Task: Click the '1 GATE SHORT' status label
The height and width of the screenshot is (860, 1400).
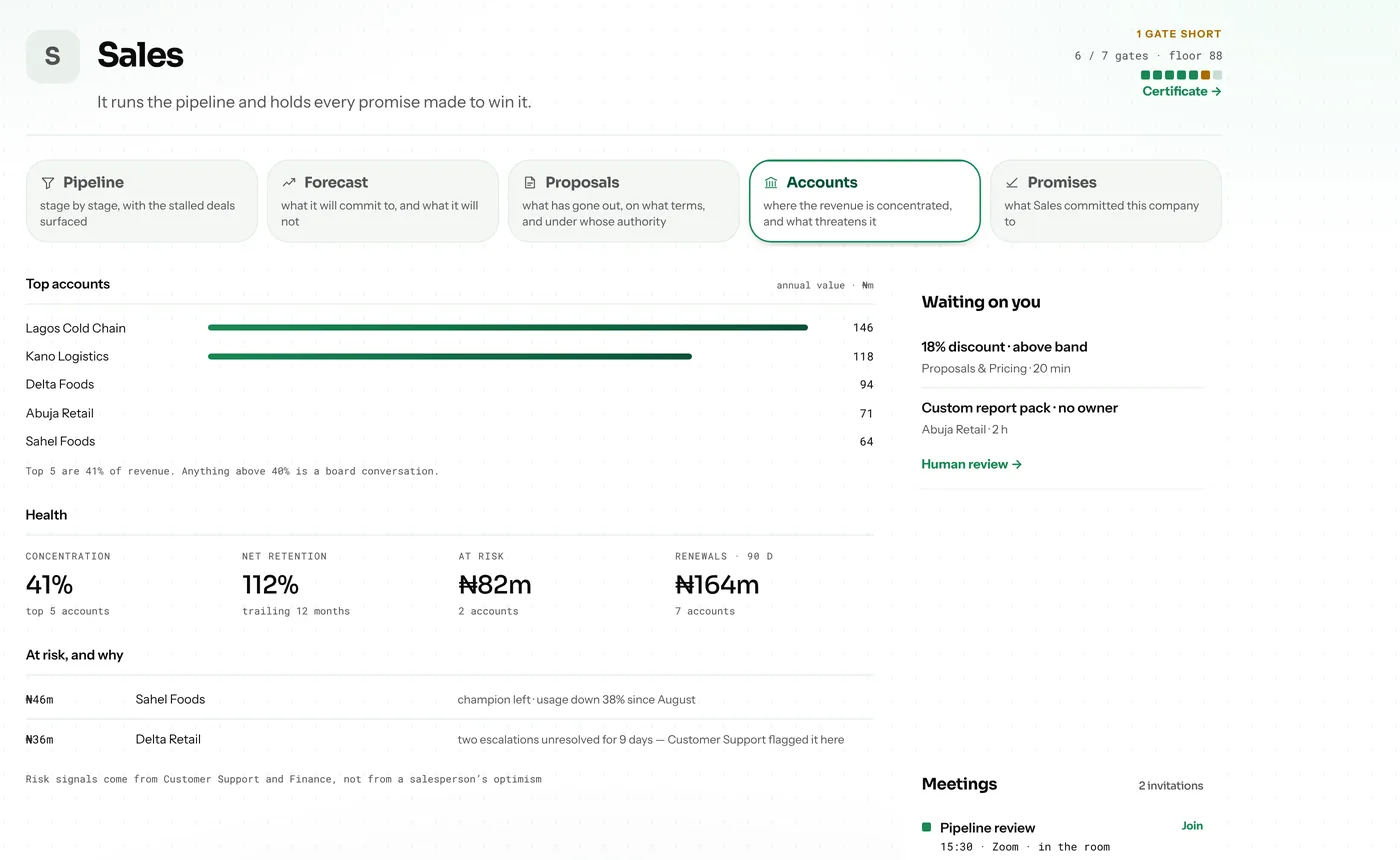Action: click(1179, 34)
